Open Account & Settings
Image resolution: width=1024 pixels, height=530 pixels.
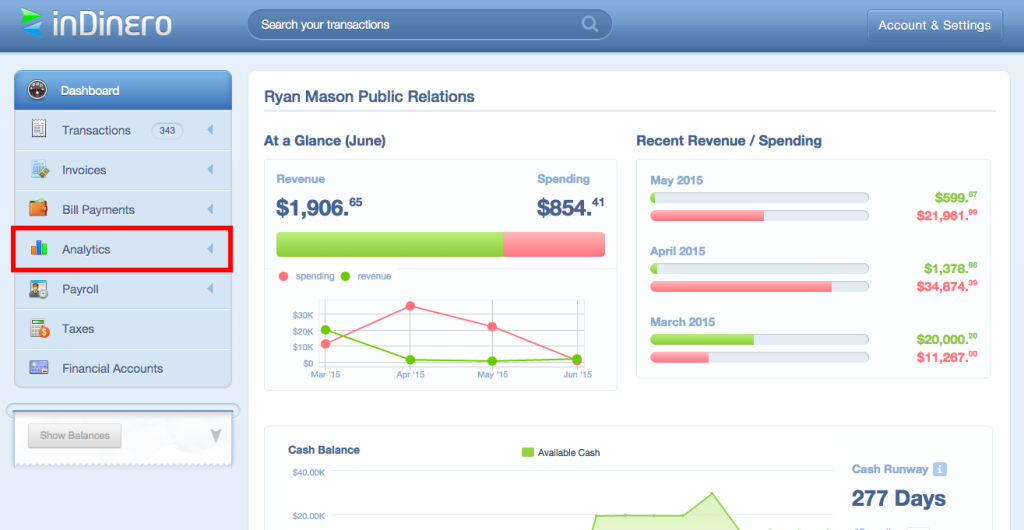[935, 25]
